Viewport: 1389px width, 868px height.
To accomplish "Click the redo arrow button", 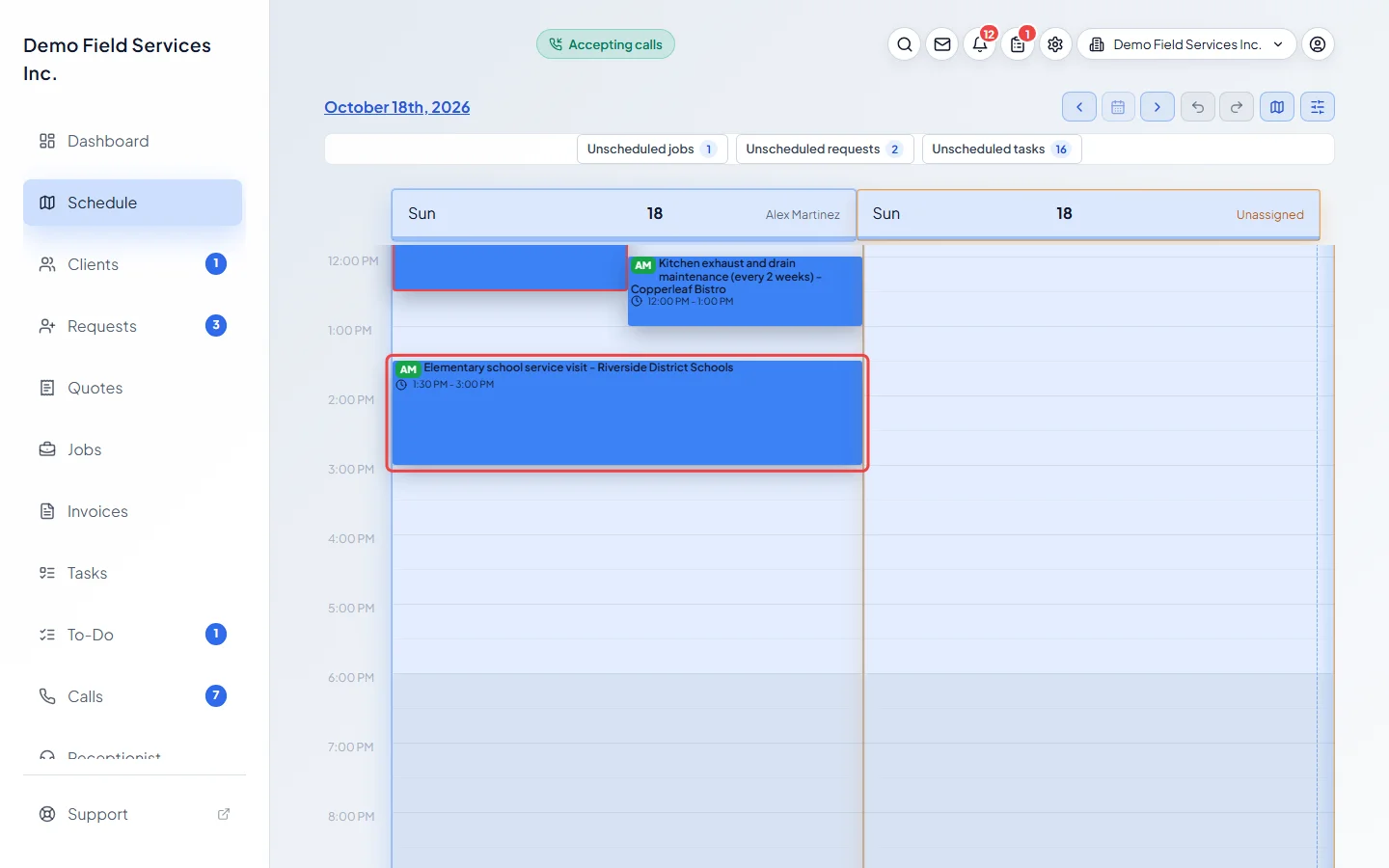I will [x=1237, y=107].
